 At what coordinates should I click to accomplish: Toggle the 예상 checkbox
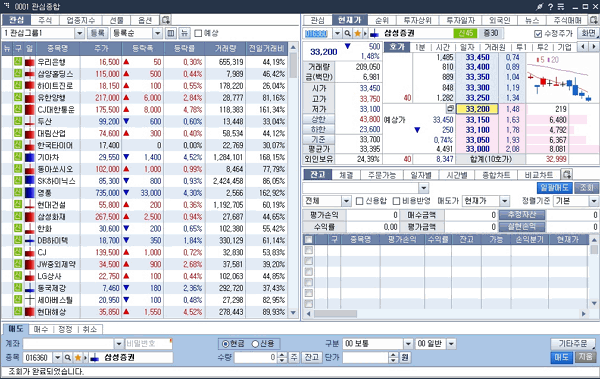198,33
